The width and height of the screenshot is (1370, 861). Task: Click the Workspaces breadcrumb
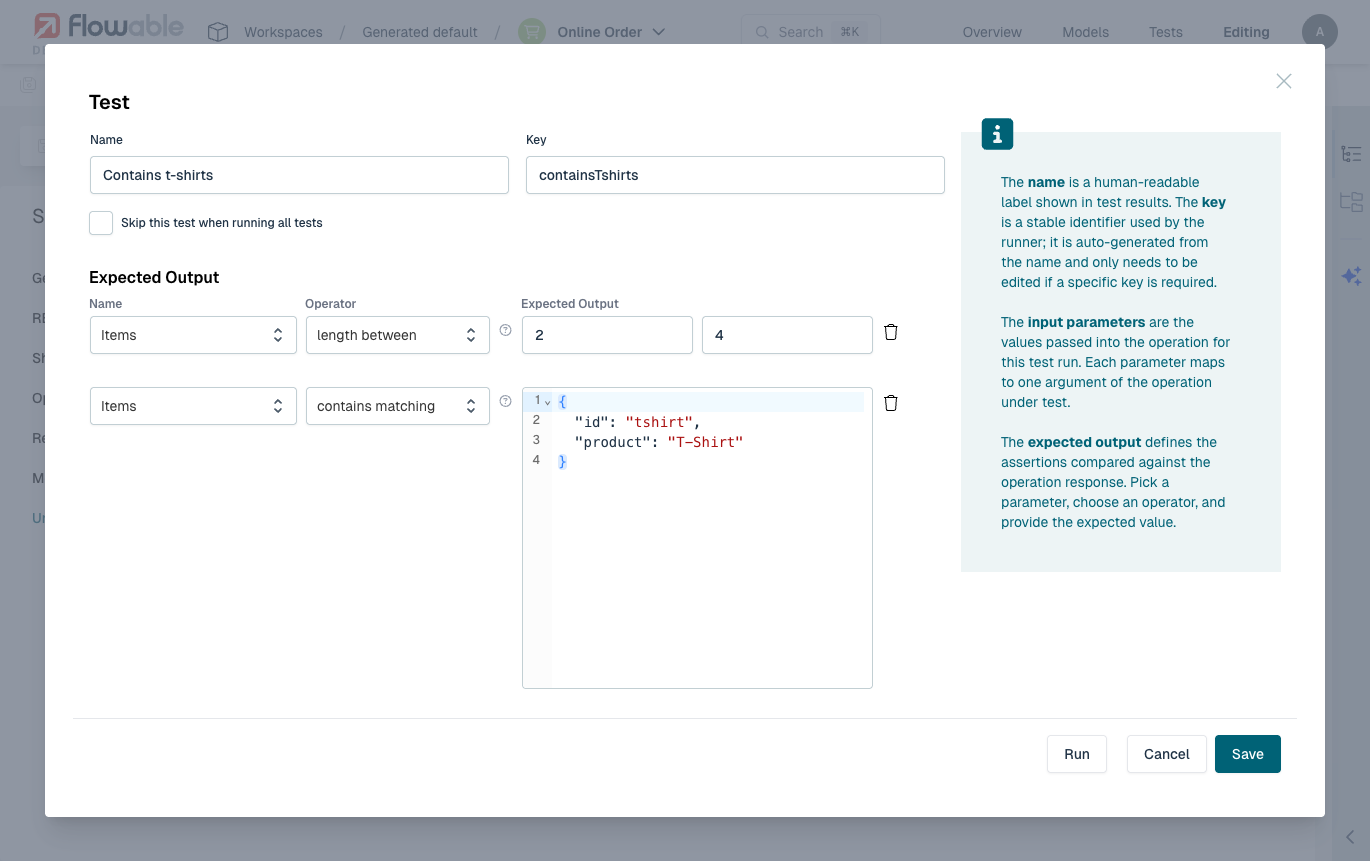[x=283, y=32]
